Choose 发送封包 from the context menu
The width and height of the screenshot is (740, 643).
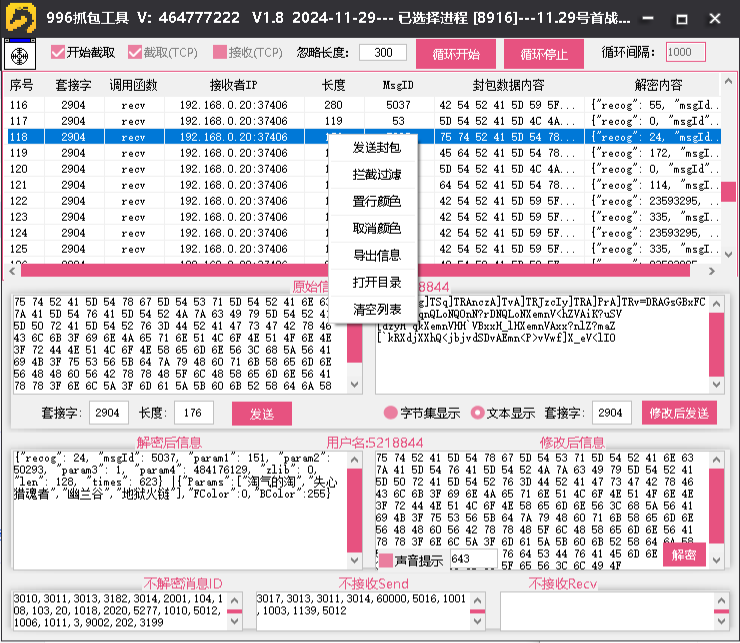pyautogui.click(x=377, y=148)
